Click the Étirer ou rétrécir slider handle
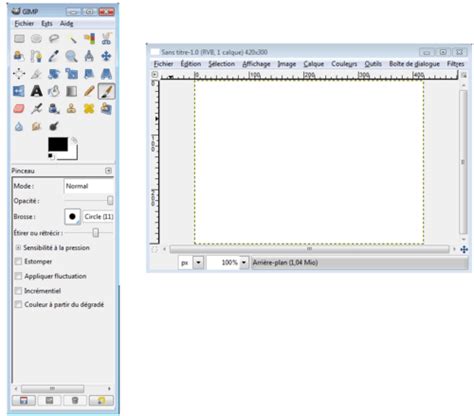 tap(96, 233)
